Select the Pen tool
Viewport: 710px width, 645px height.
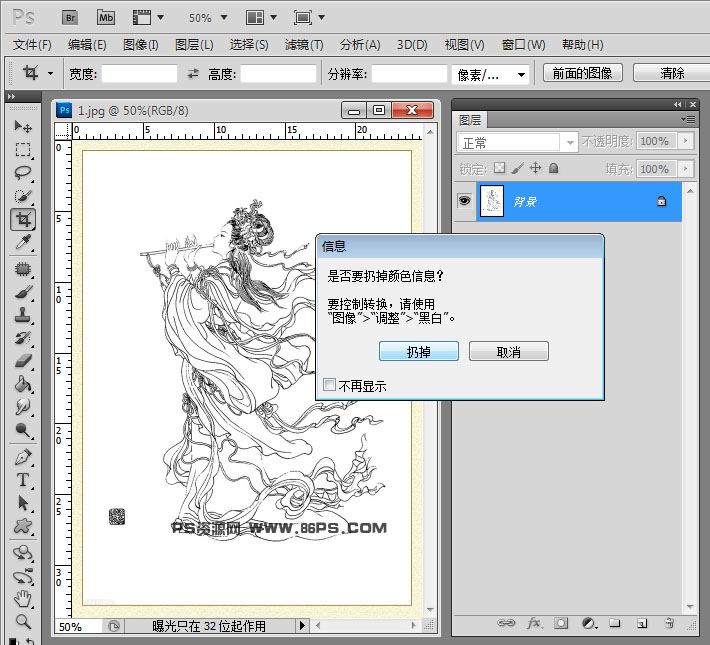click(x=23, y=457)
